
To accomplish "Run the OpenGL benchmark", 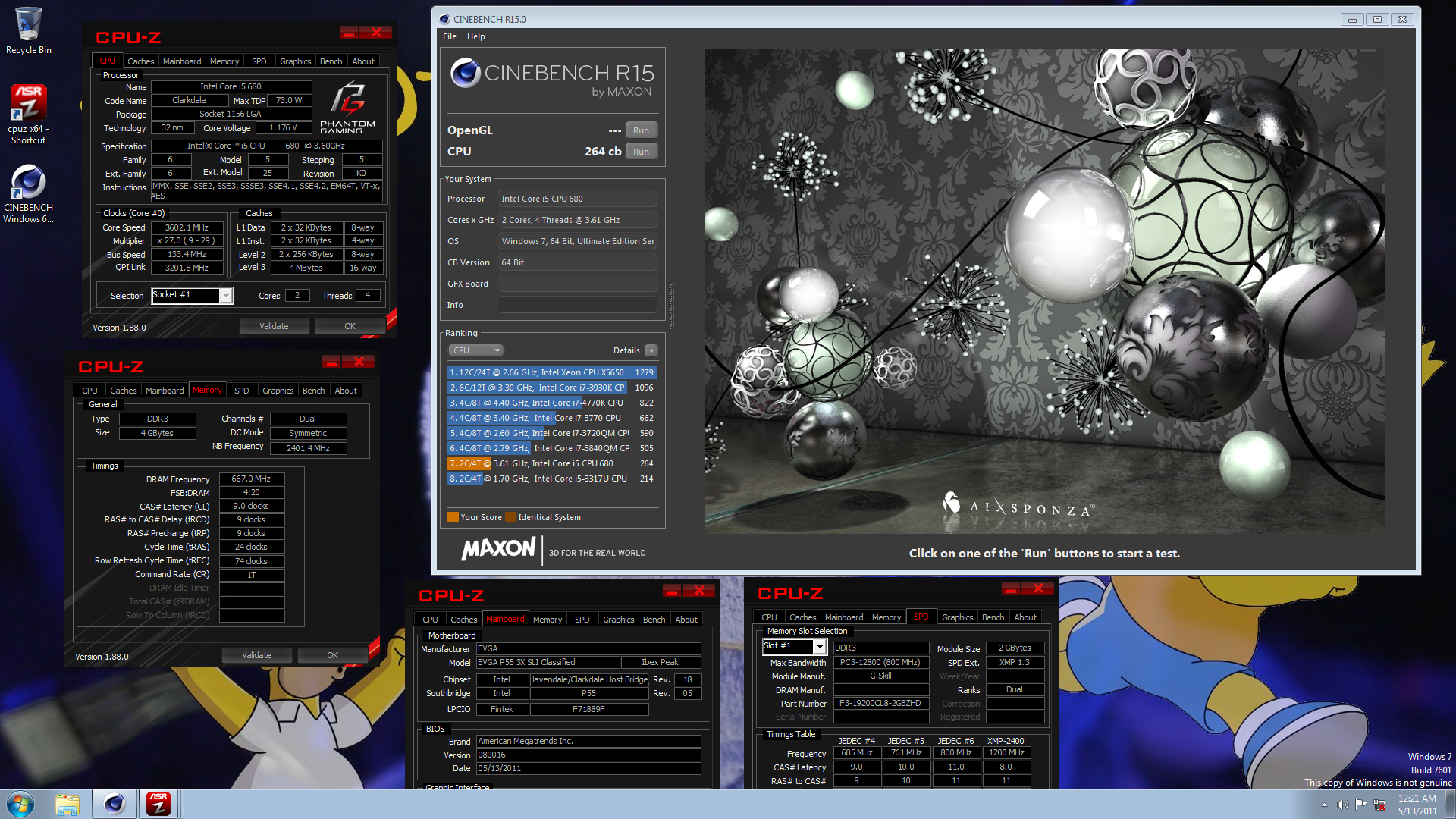I will (641, 130).
